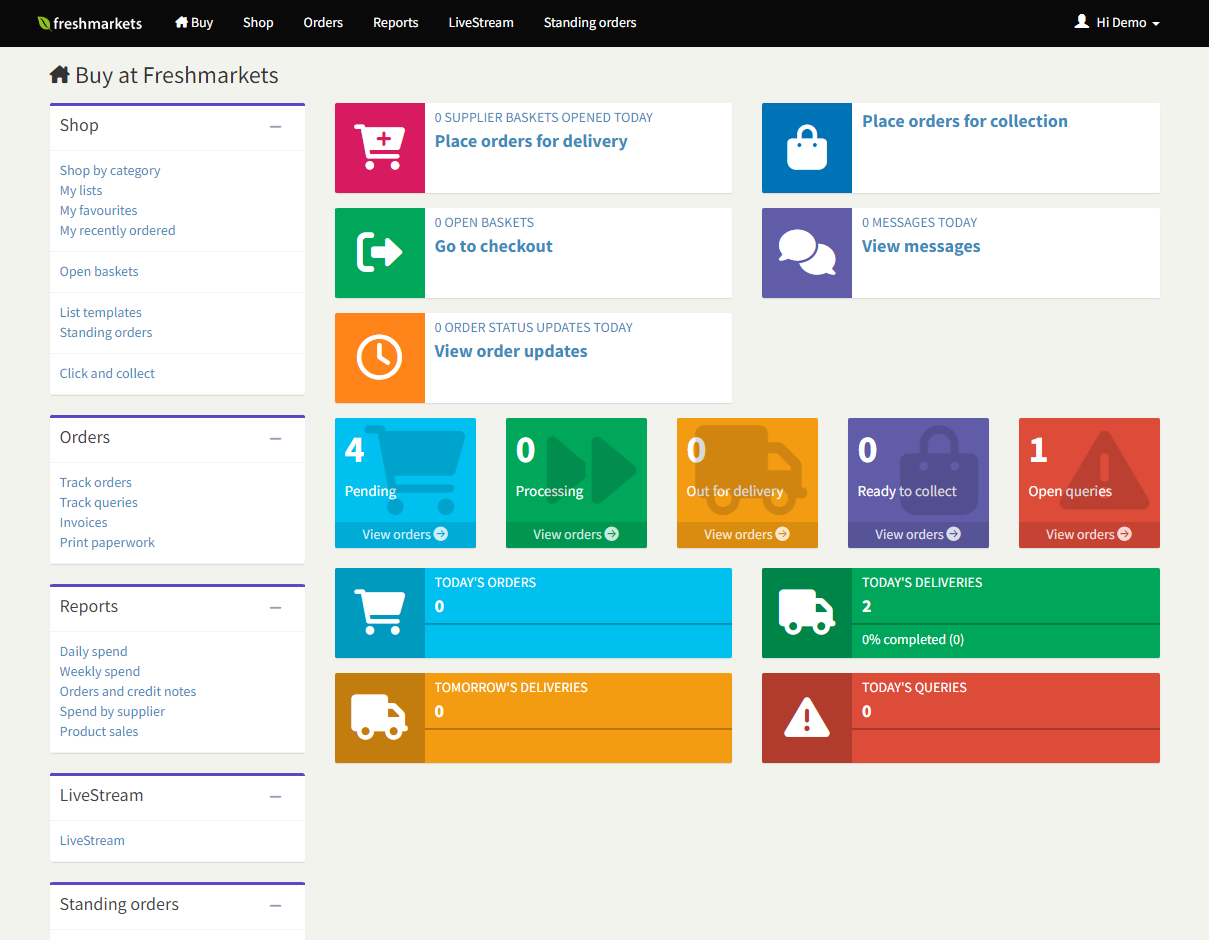The width and height of the screenshot is (1209, 940).
Task: Click the cart icon in Today's Orders tile
Action: (380, 613)
